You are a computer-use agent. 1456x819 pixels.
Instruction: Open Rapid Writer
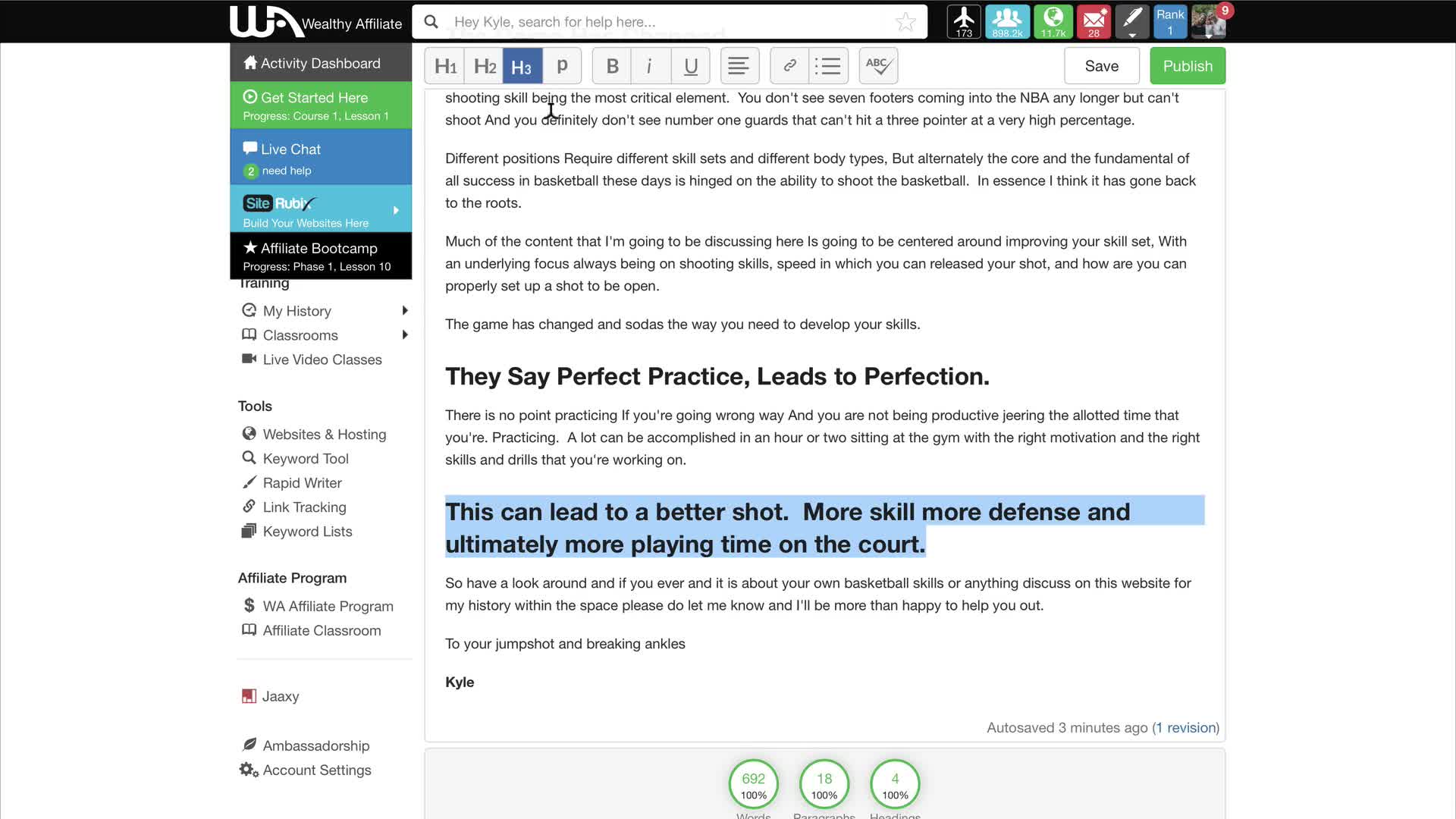click(302, 483)
